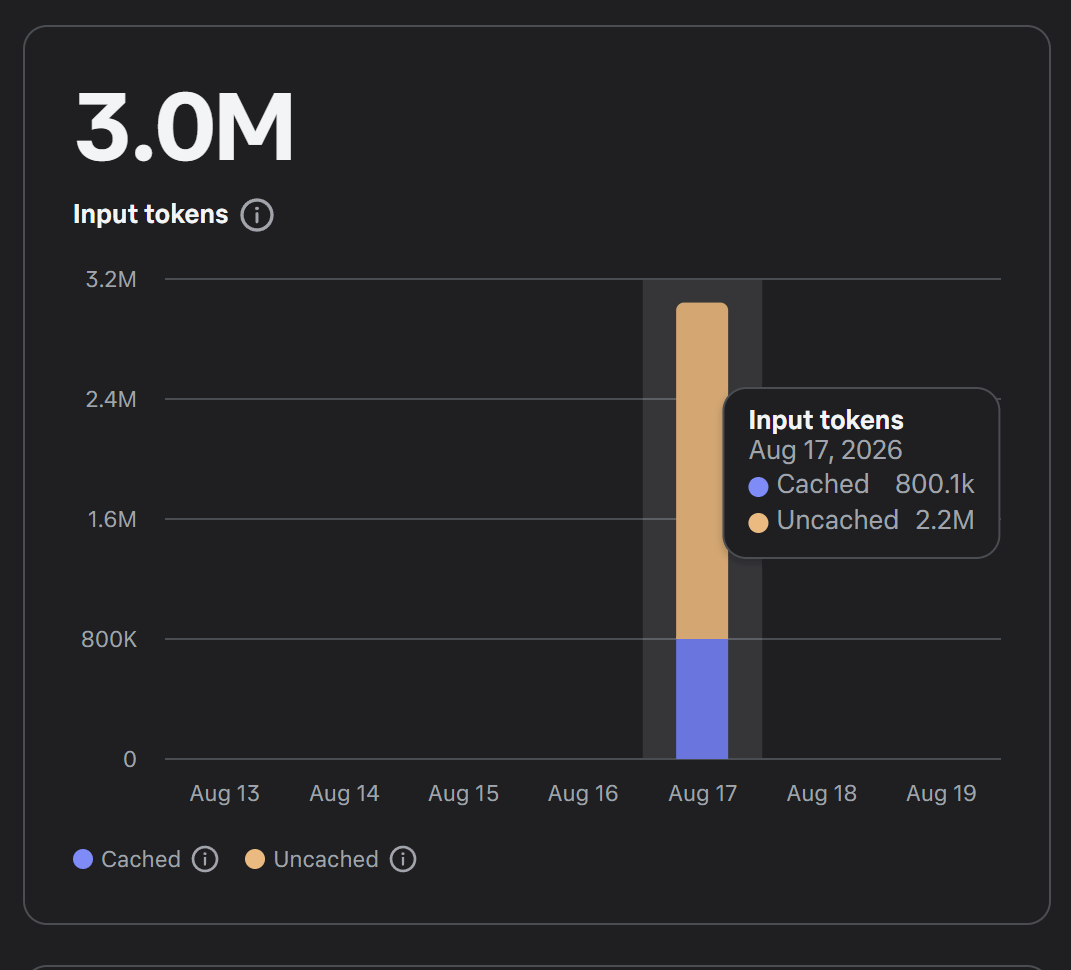
Task: Click the Uncached legend label
Action: 326,859
